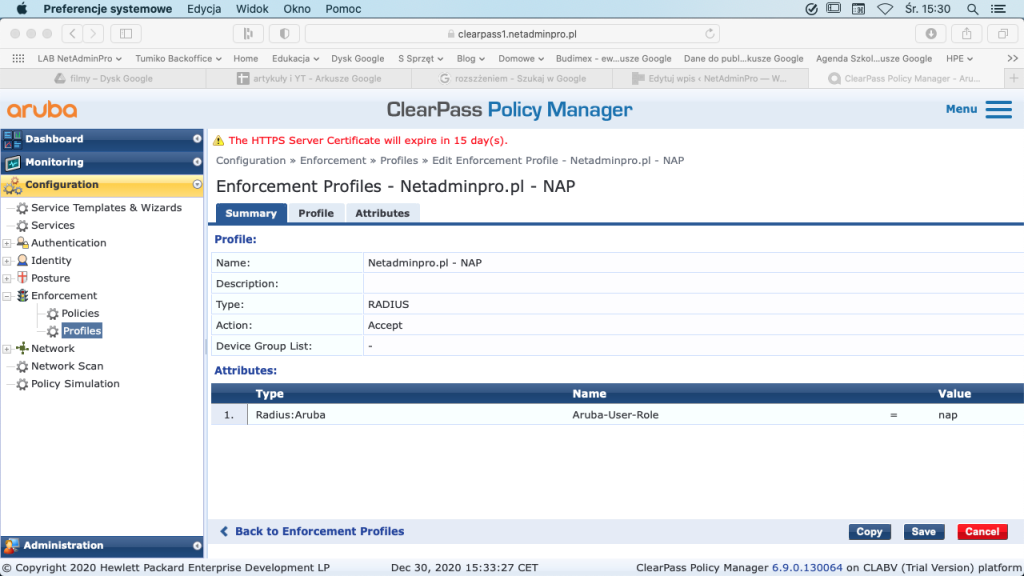Open the Apple menu
1024x576 pixels.
[22, 8]
